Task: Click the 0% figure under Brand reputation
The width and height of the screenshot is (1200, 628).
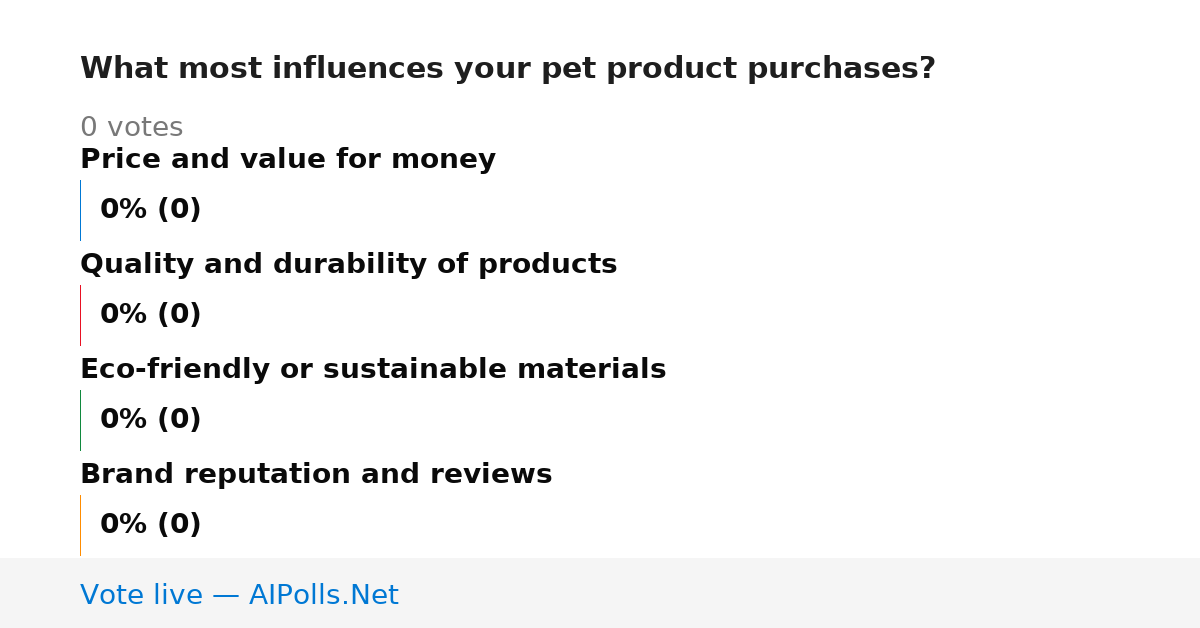Action: click(123, 525)
